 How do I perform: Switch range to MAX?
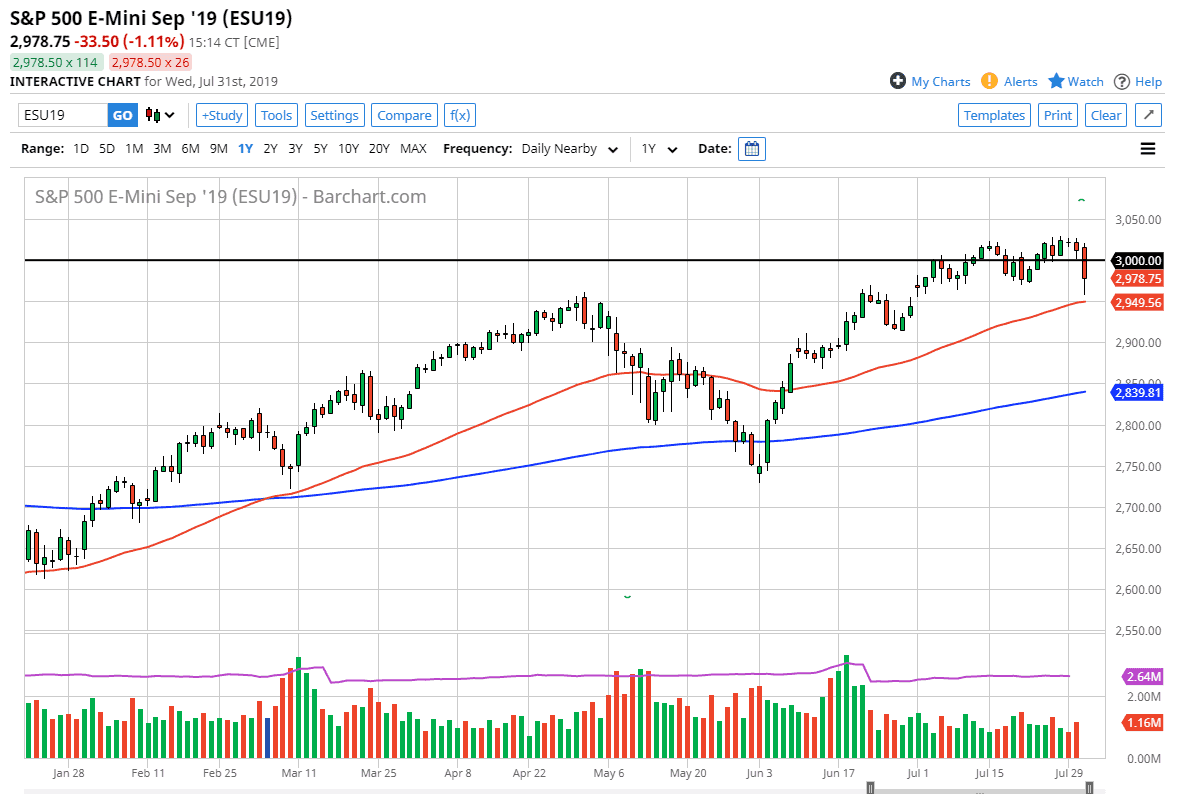413,148
